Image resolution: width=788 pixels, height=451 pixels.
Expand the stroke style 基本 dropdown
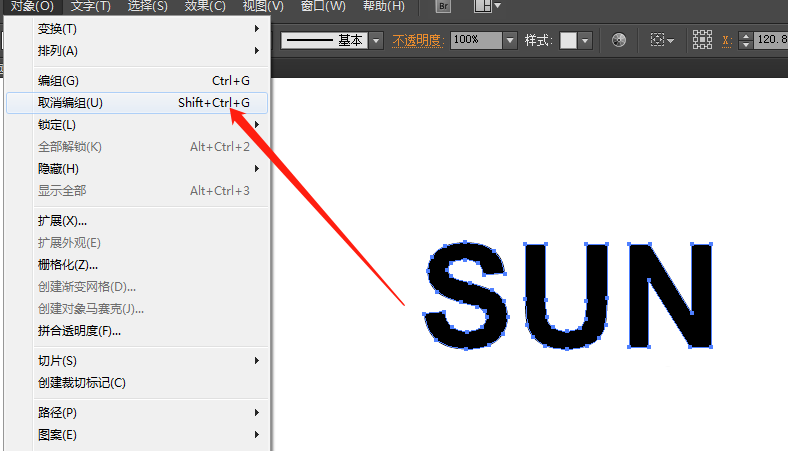tap(376, 41)
